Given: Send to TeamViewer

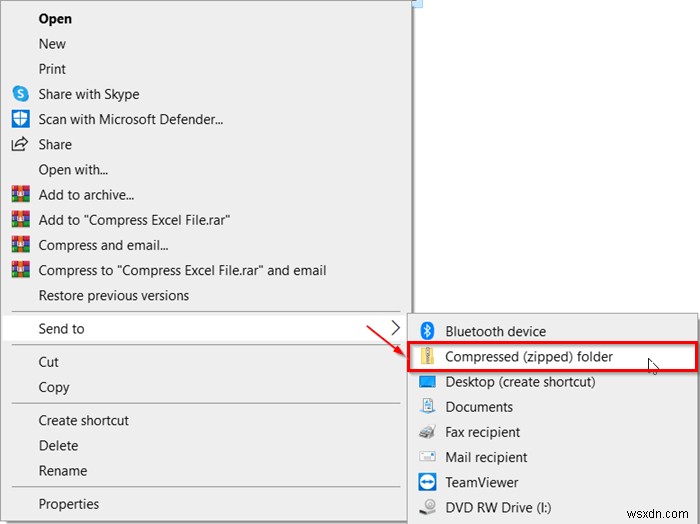Looking at the screenshot, I should pyautogui.click(x=552, y=482).
